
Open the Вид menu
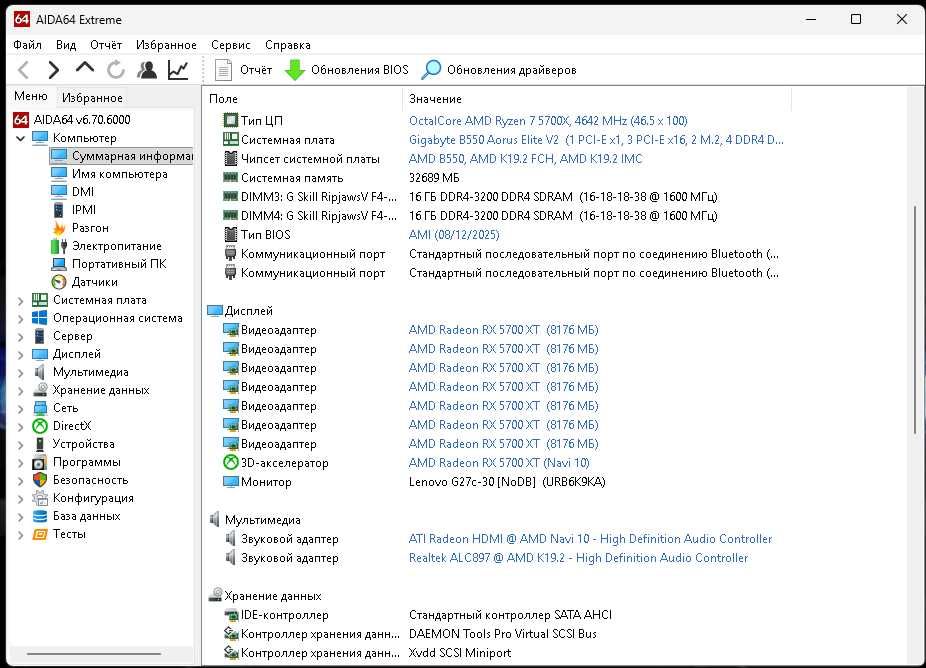coord(66,45)
